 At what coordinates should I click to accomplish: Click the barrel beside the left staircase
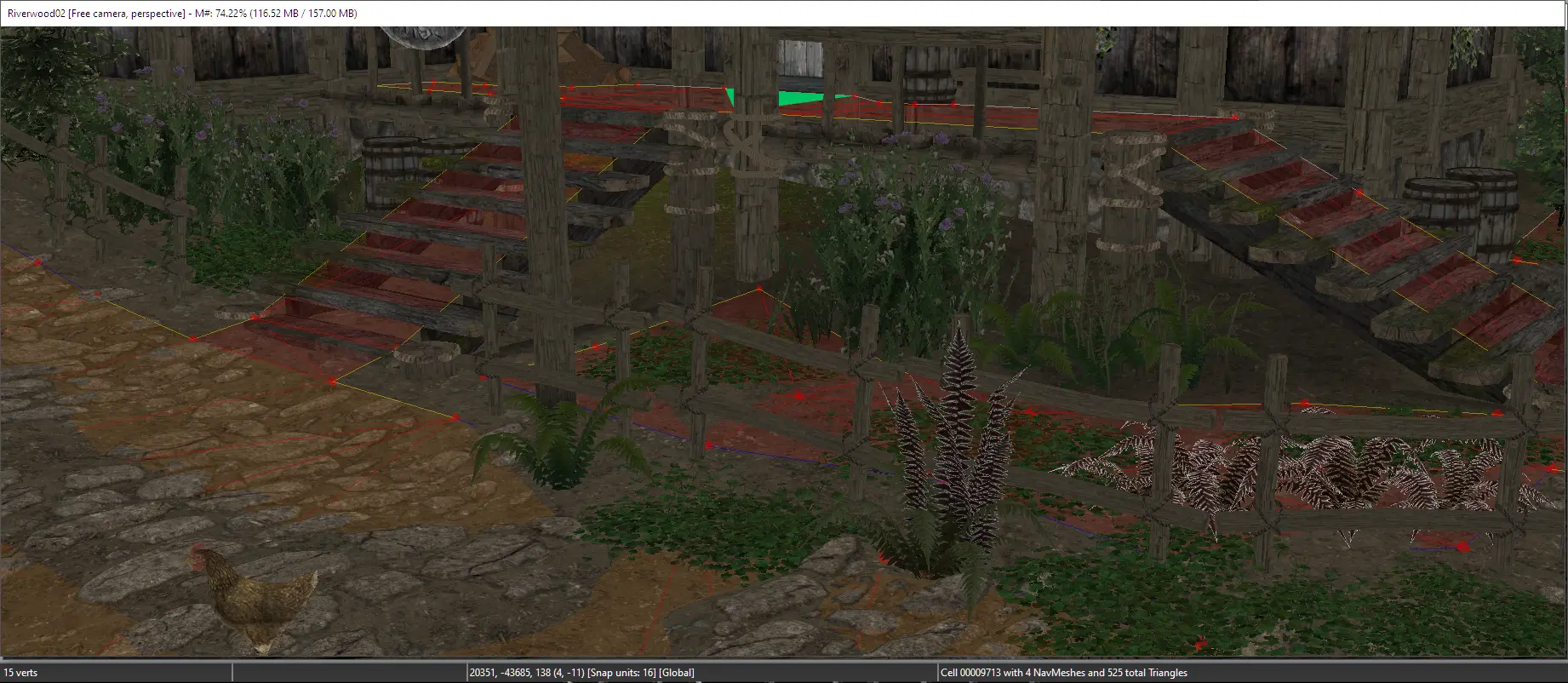(x=392, y=175)
